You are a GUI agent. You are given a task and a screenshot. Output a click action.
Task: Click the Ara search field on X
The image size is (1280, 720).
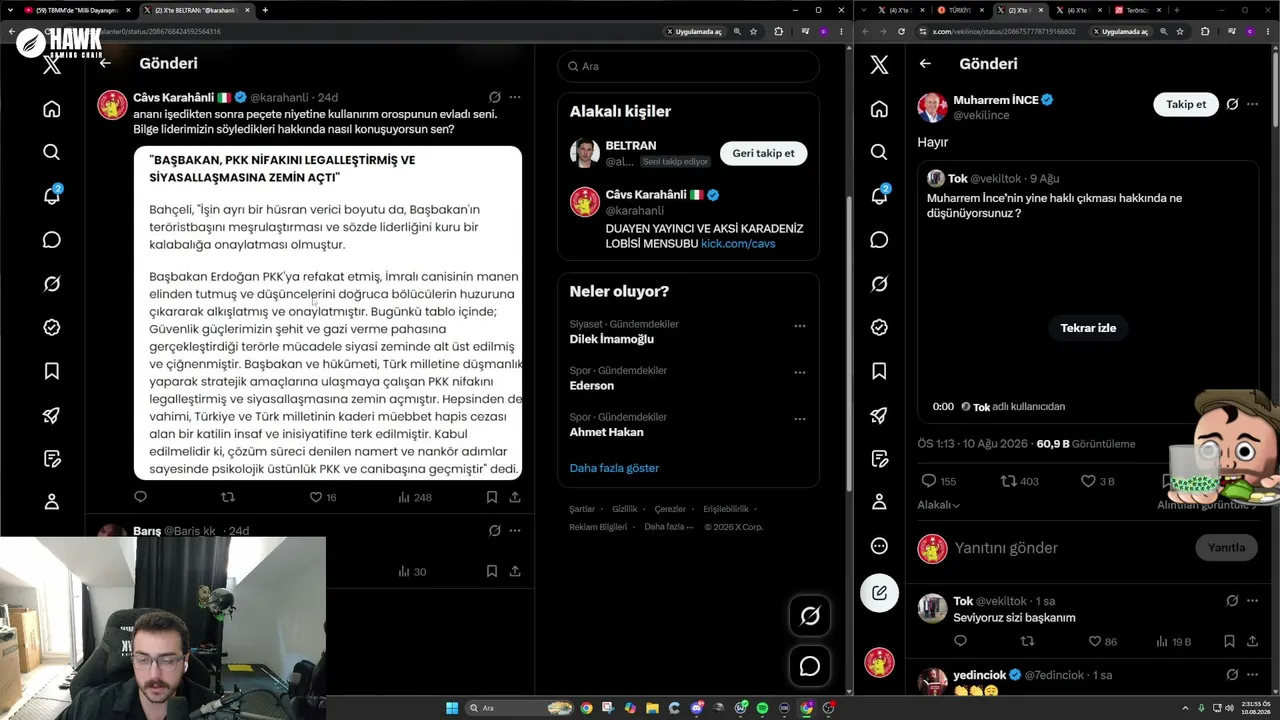click(688, 66)
